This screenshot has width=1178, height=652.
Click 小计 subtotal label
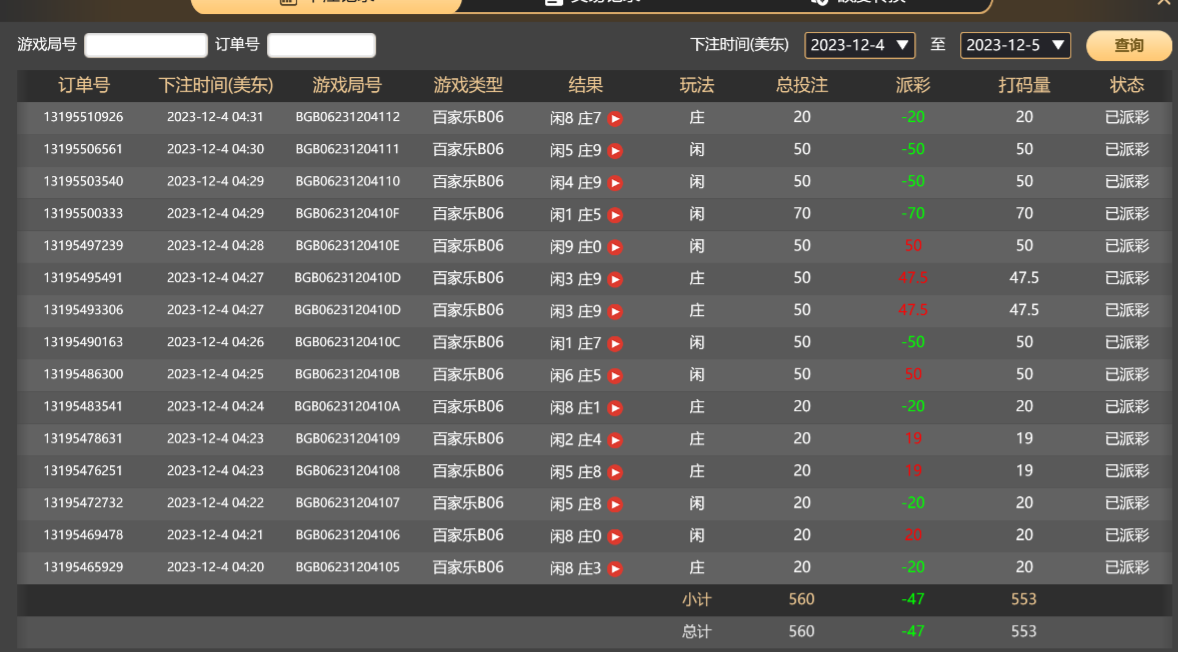tap(696, 600)
